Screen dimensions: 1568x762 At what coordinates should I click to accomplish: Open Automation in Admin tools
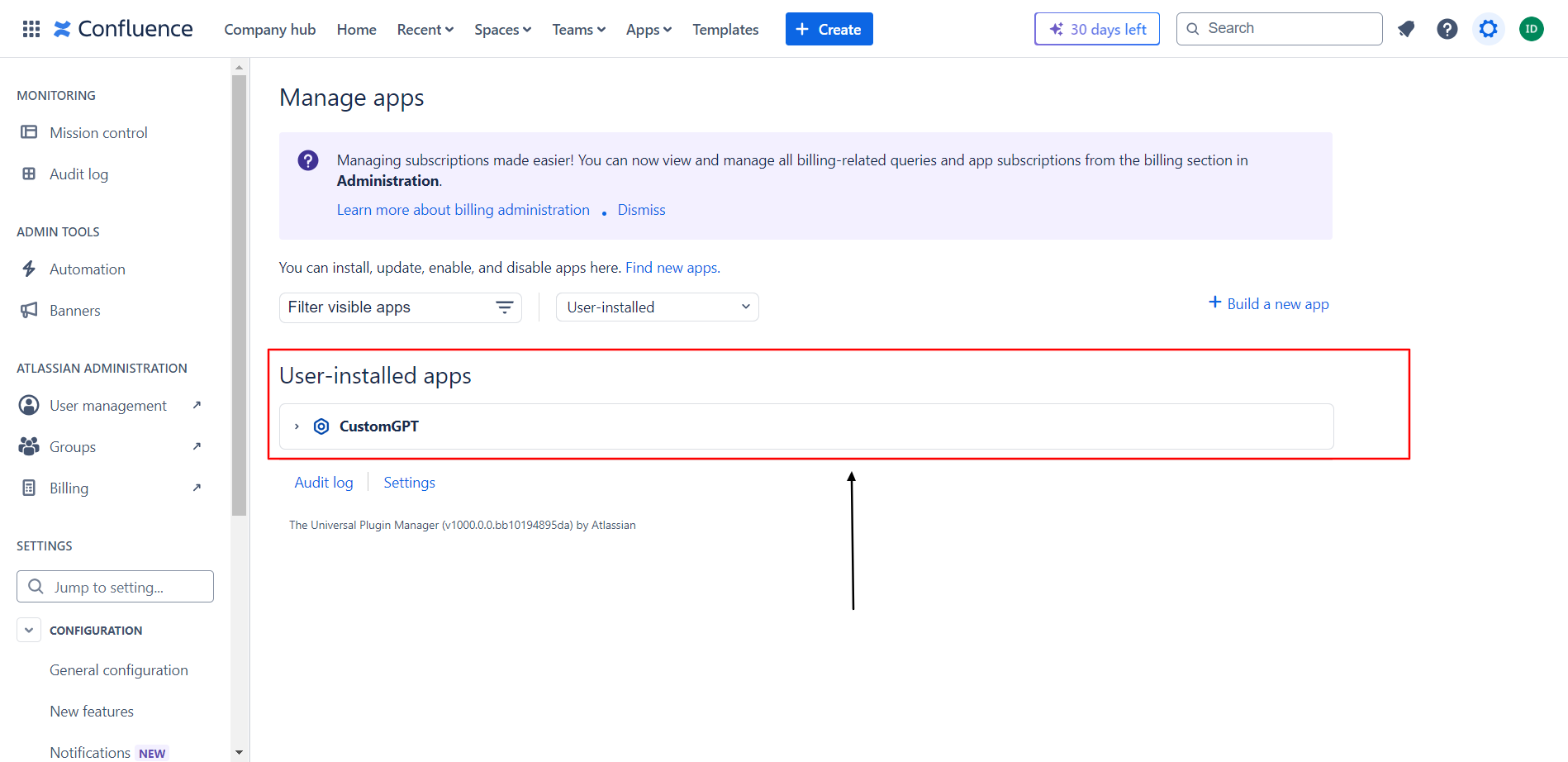pos(88,269)
